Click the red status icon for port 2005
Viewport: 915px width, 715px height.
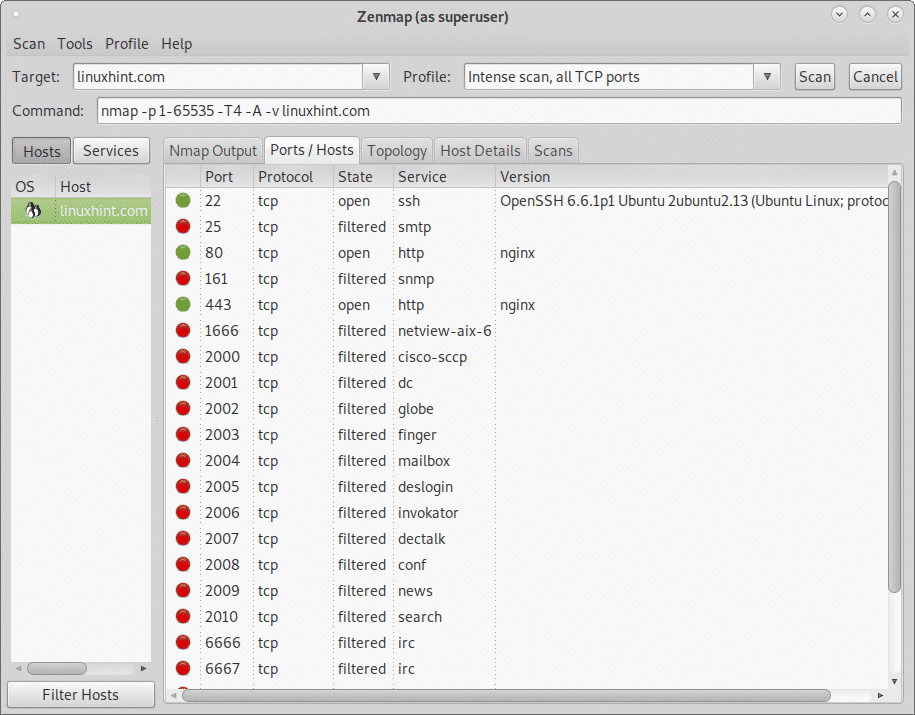(183, 486)
